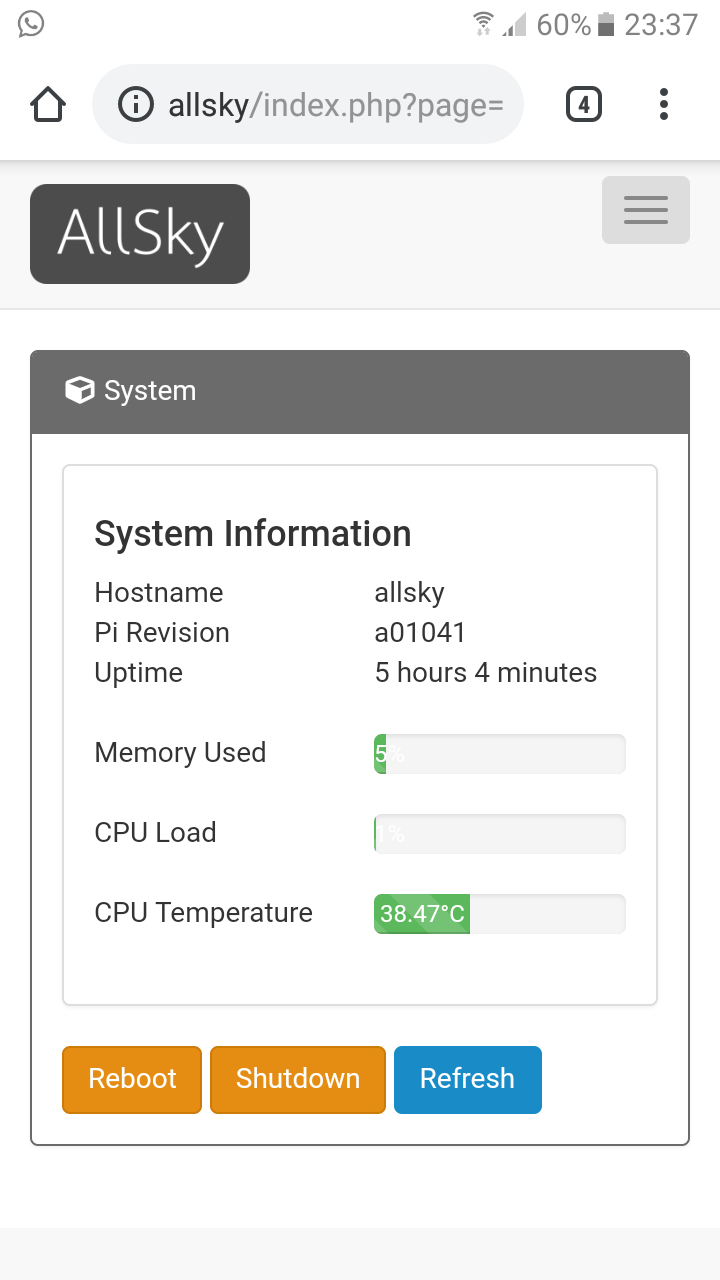Open the site info icon in address bar
This screenshot has width=720, height=1280.
point(136,104)
